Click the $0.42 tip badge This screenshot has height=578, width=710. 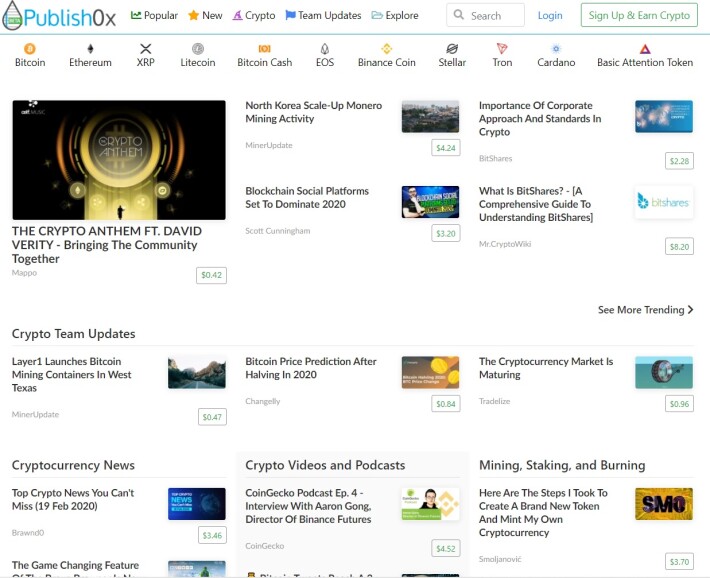[211, 275]
